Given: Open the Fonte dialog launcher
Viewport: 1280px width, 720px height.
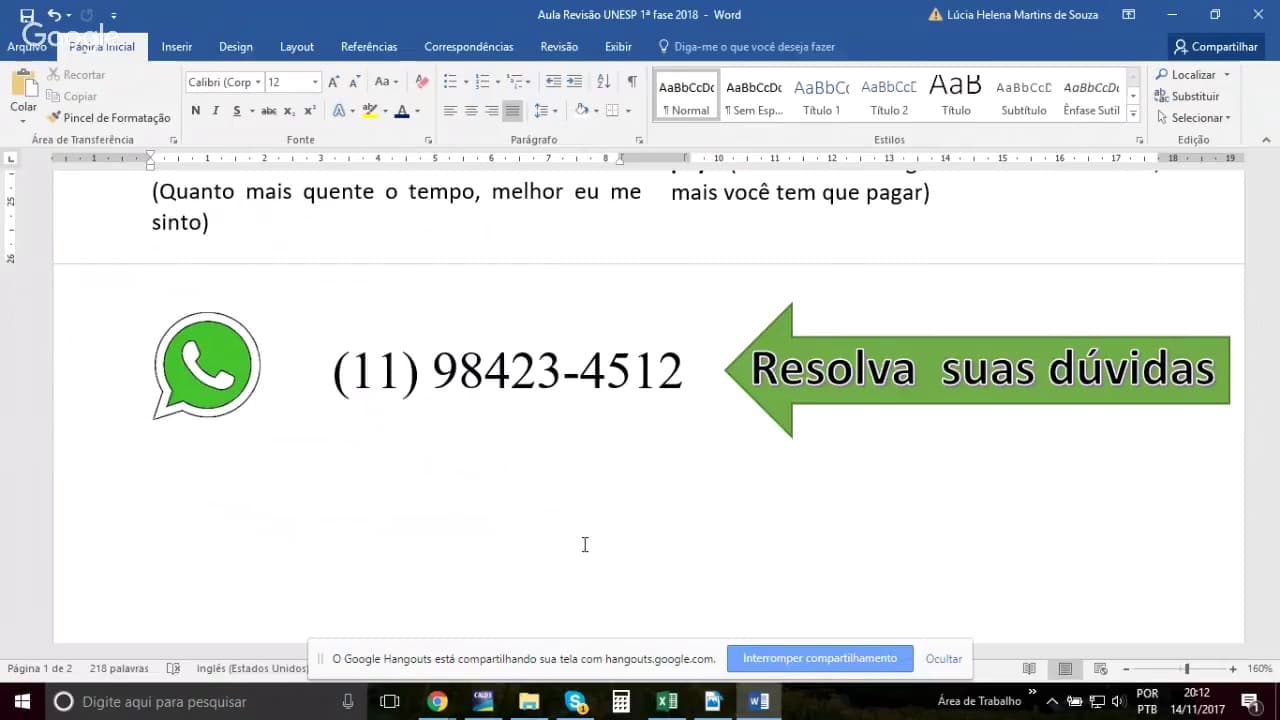Looking at the screenshot, I should click(x=429, y=140).
